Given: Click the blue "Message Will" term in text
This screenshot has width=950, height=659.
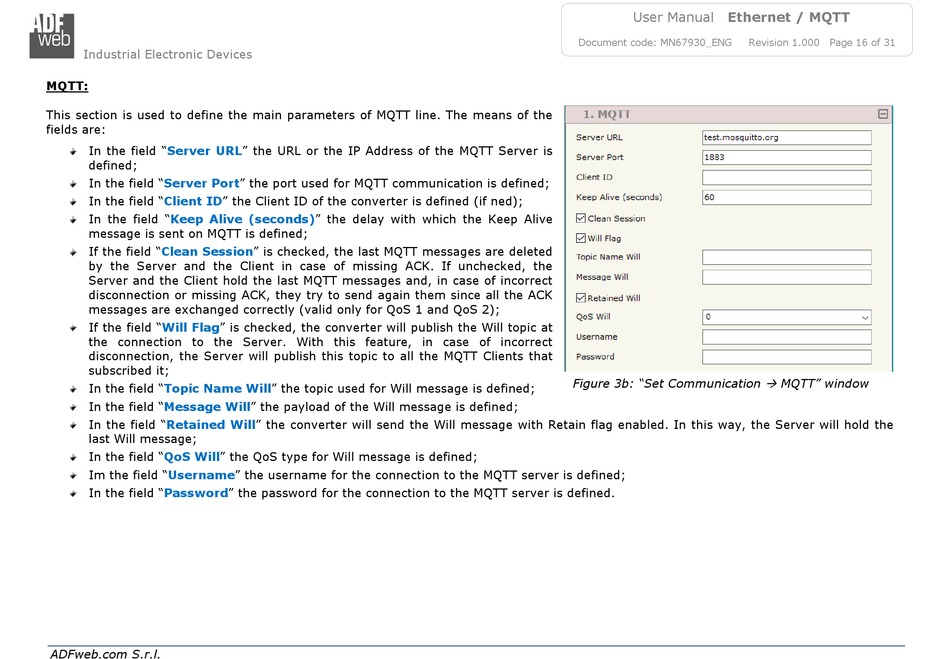Looking at the screenshot, I should point(207,406).
